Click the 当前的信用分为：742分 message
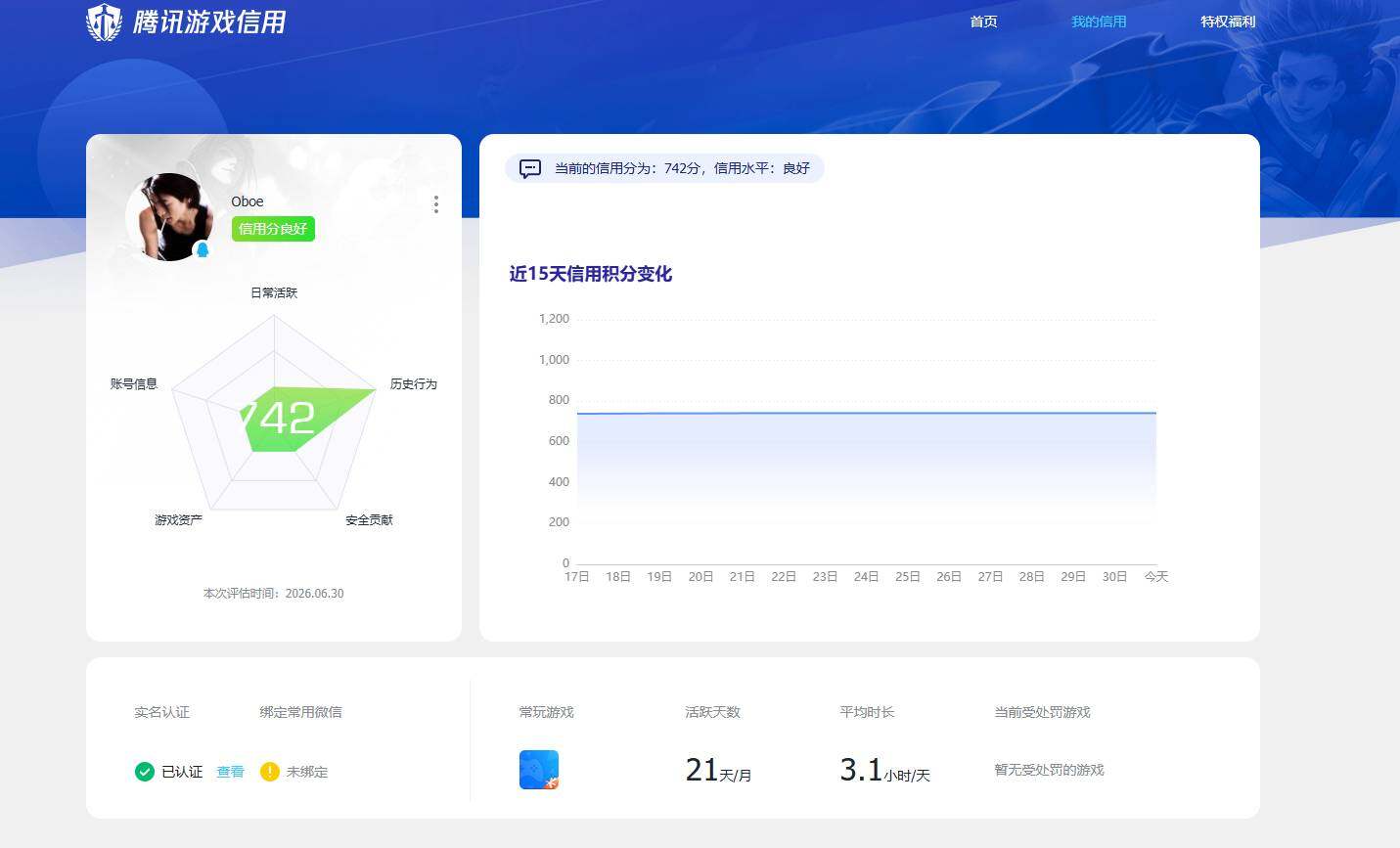Viewport: 1400px width, 848px height. tap(682, 168)
